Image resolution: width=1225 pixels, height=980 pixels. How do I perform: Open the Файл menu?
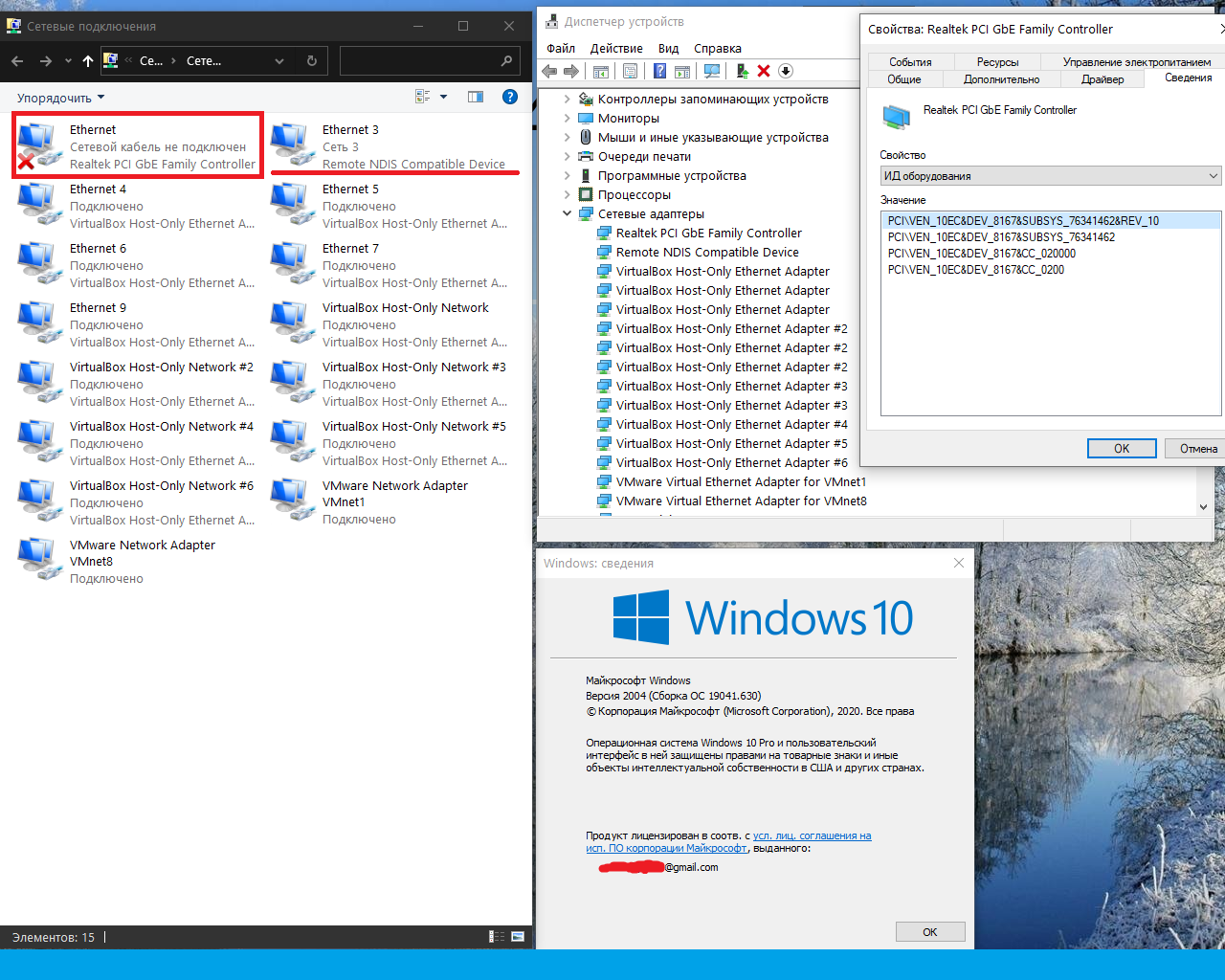point(561,48)
